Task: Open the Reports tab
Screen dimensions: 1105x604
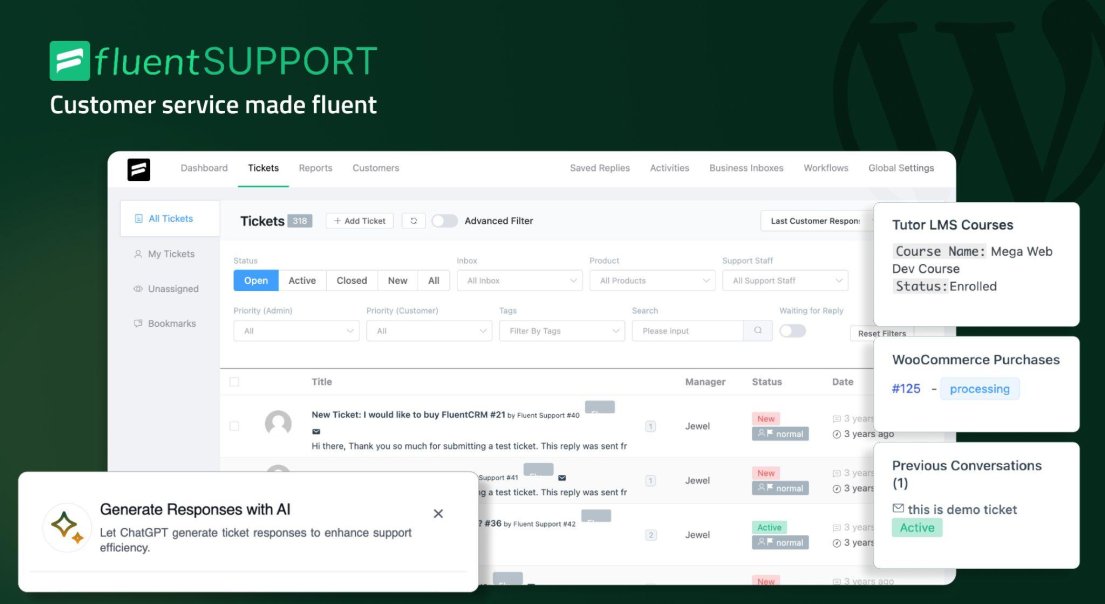Action: tap(316, 168)
